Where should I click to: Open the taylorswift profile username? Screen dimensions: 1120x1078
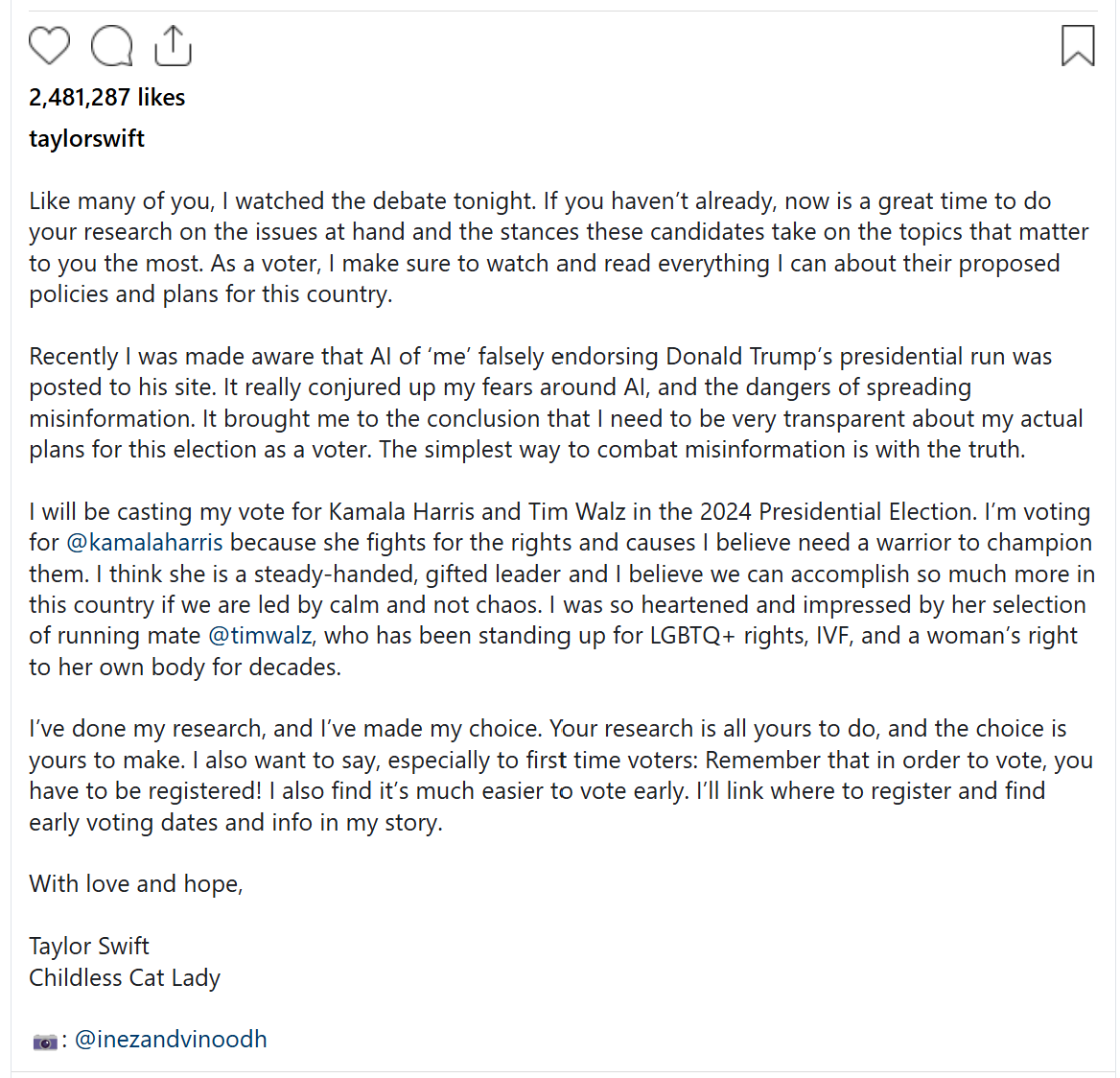(x=86, y=138)
